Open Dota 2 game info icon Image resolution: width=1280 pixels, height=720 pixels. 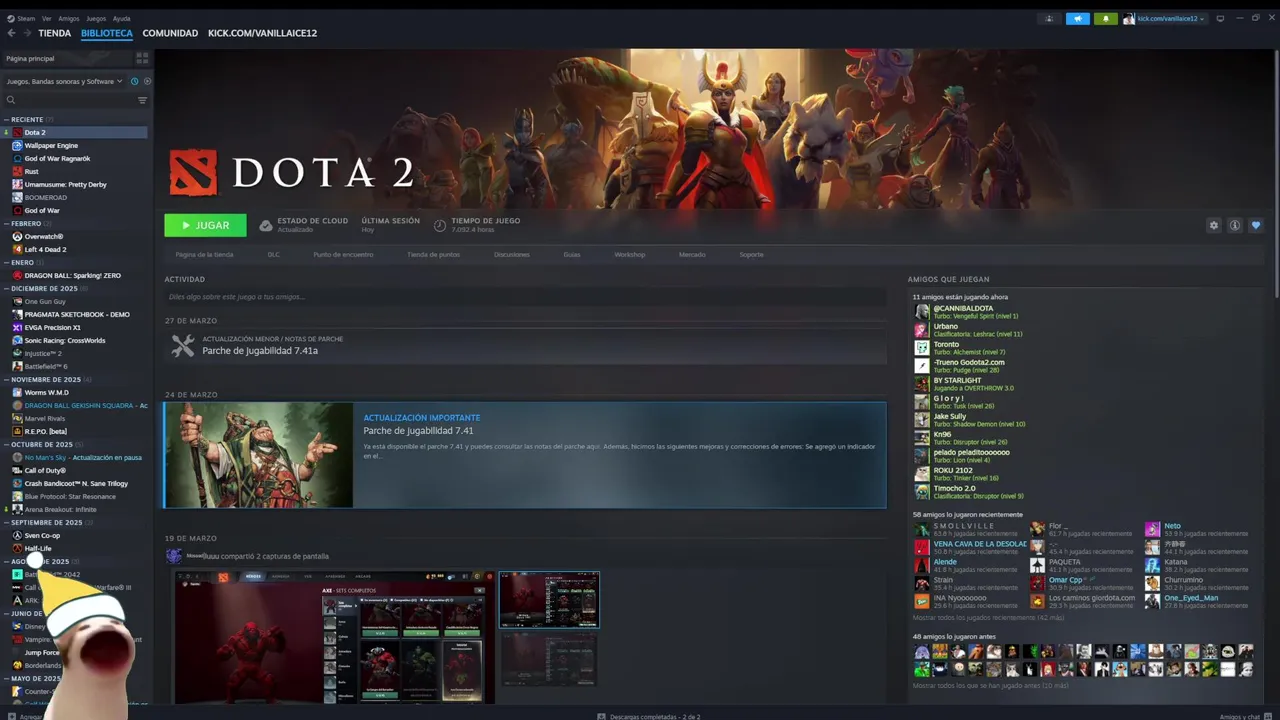tap(1235, 225)
